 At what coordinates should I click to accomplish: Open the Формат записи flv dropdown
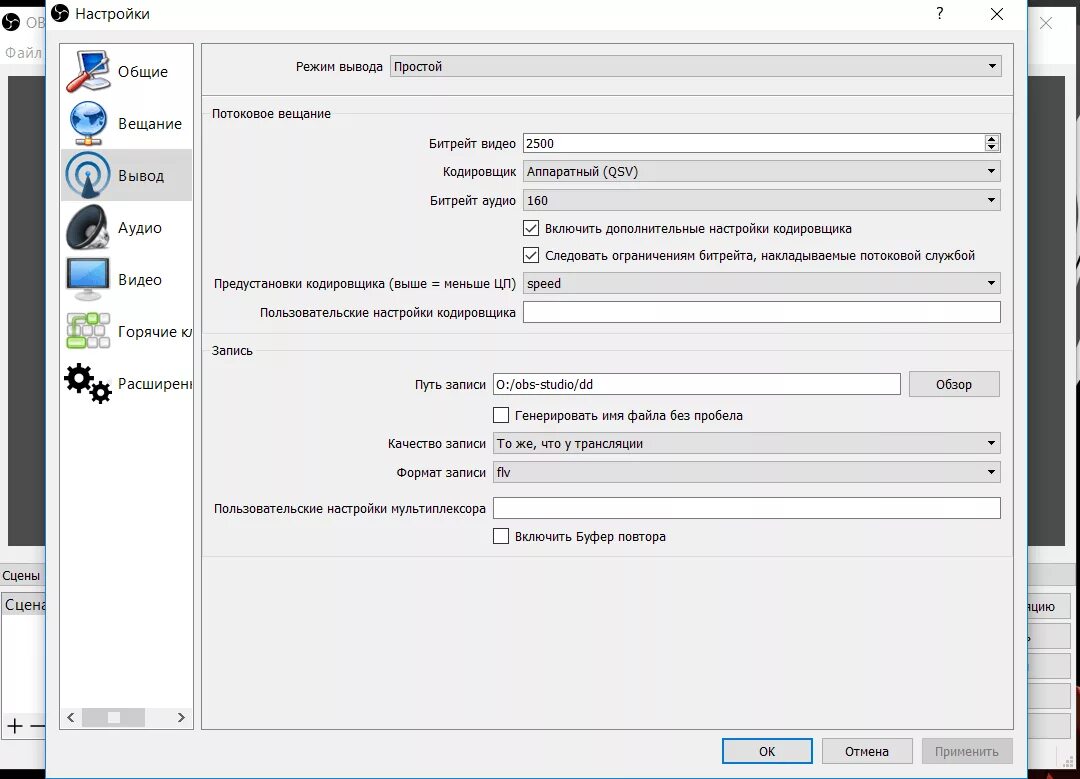pos(747,472)
